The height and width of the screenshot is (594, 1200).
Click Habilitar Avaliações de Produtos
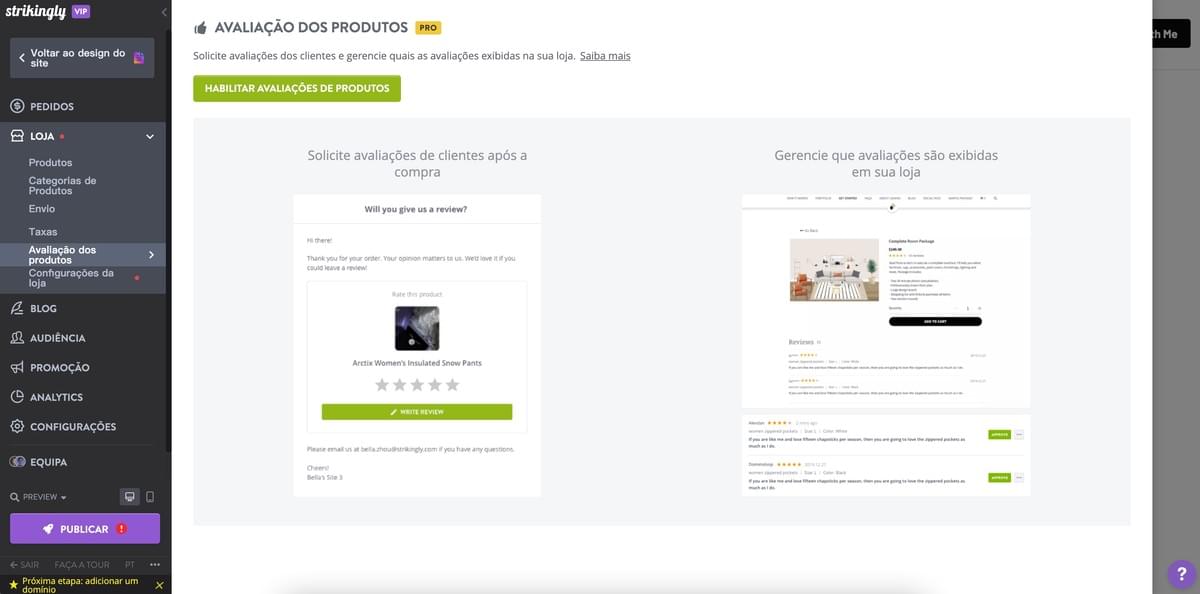297,88
